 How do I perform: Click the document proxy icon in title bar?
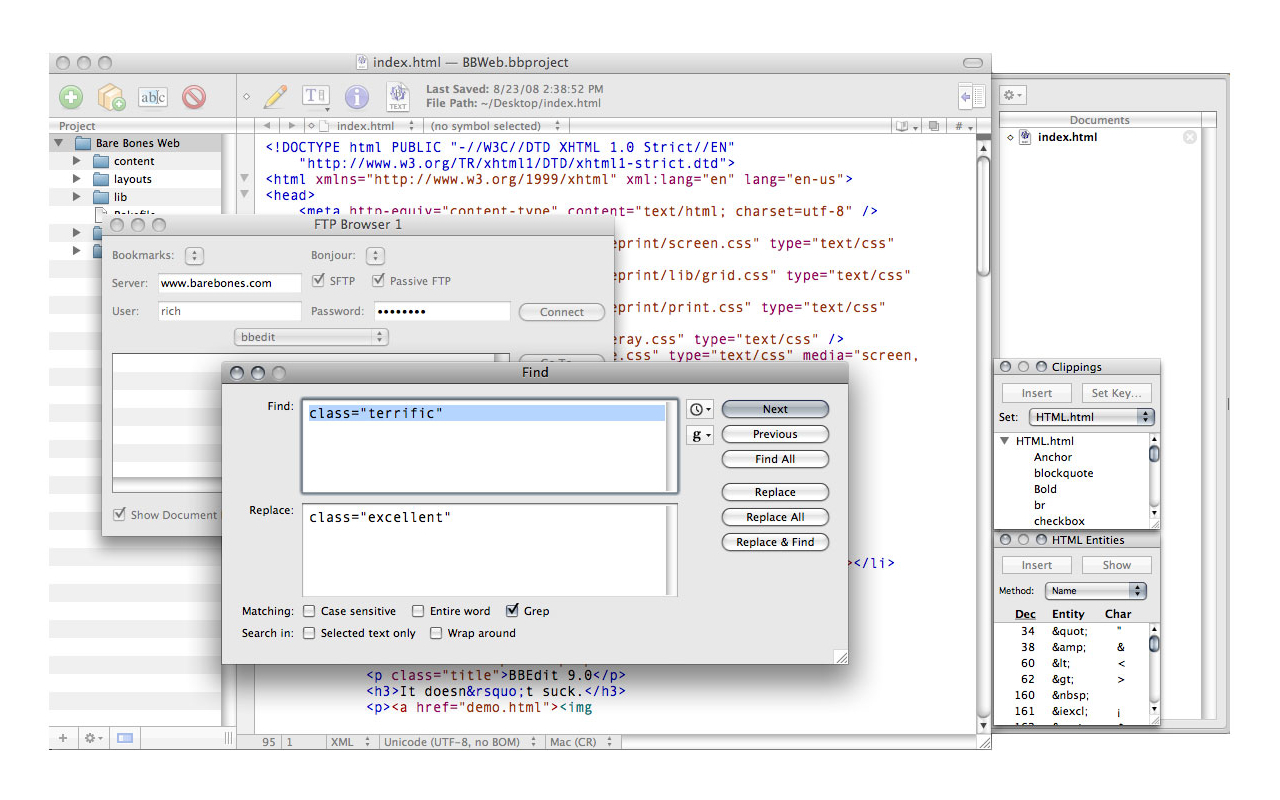point(362,62)
